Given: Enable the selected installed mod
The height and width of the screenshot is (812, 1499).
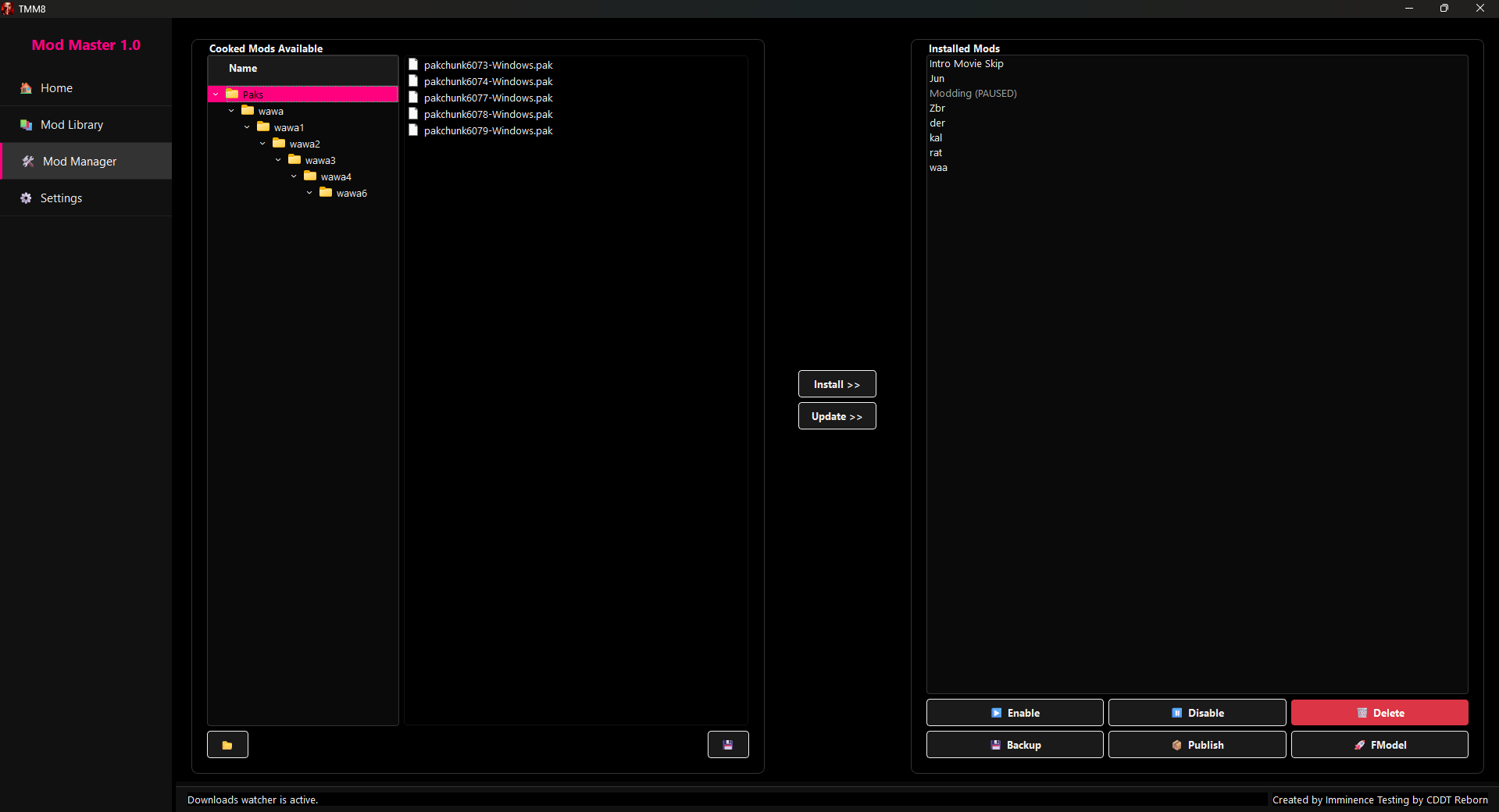Looking at the screenshot, I should (1014, 713).
